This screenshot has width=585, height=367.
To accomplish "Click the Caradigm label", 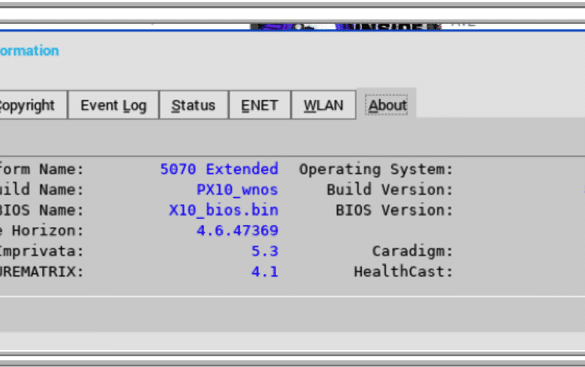I will 413,251.
